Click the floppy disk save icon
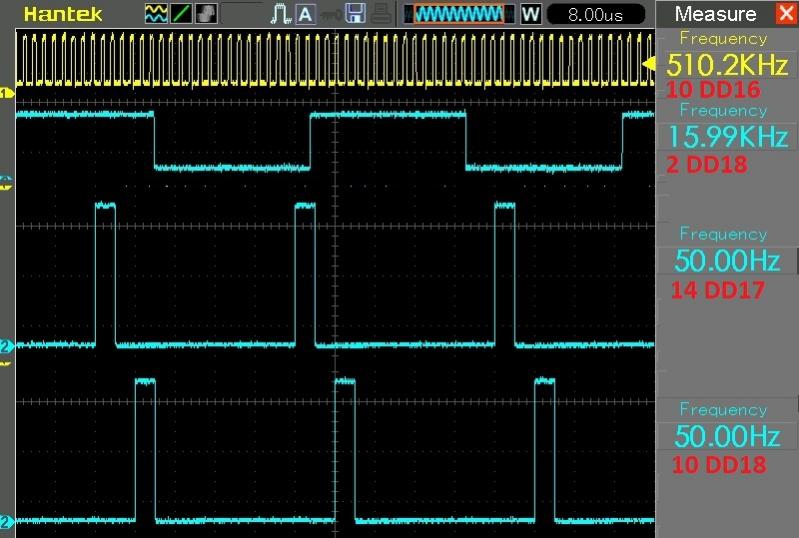The width and height of the screenshot is (799, 538). click(355, 14)
